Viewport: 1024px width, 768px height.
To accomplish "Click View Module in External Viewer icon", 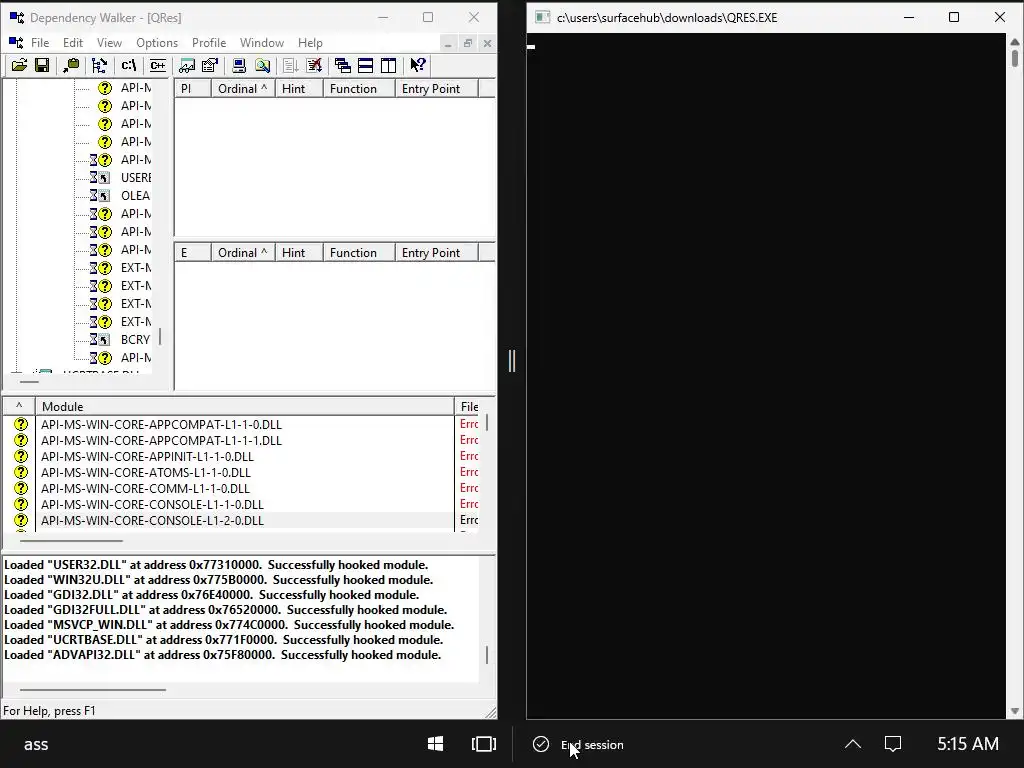I will pyautogui.click(x=187, y=65).
